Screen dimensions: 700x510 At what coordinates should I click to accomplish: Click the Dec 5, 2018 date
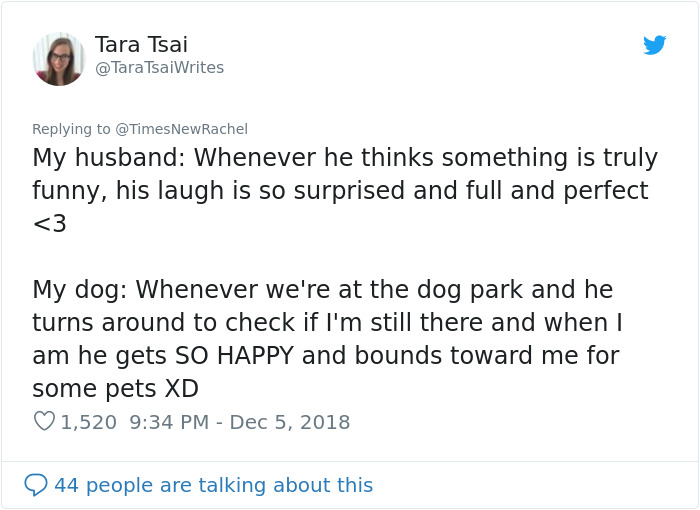pyautogui.click(x=290, y=422)
